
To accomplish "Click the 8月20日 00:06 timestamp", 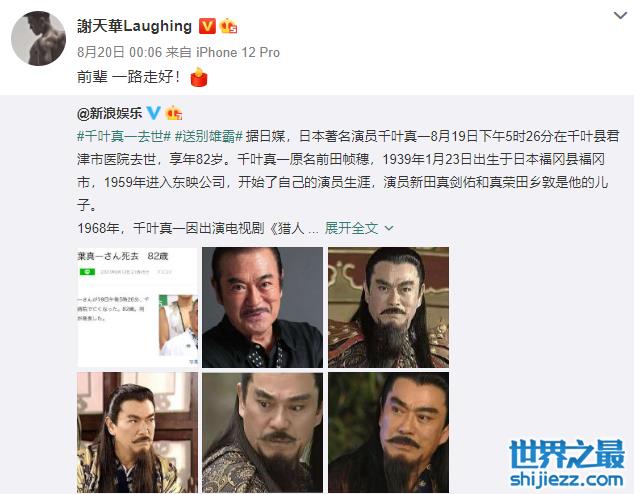I will [x=120, y=53].
